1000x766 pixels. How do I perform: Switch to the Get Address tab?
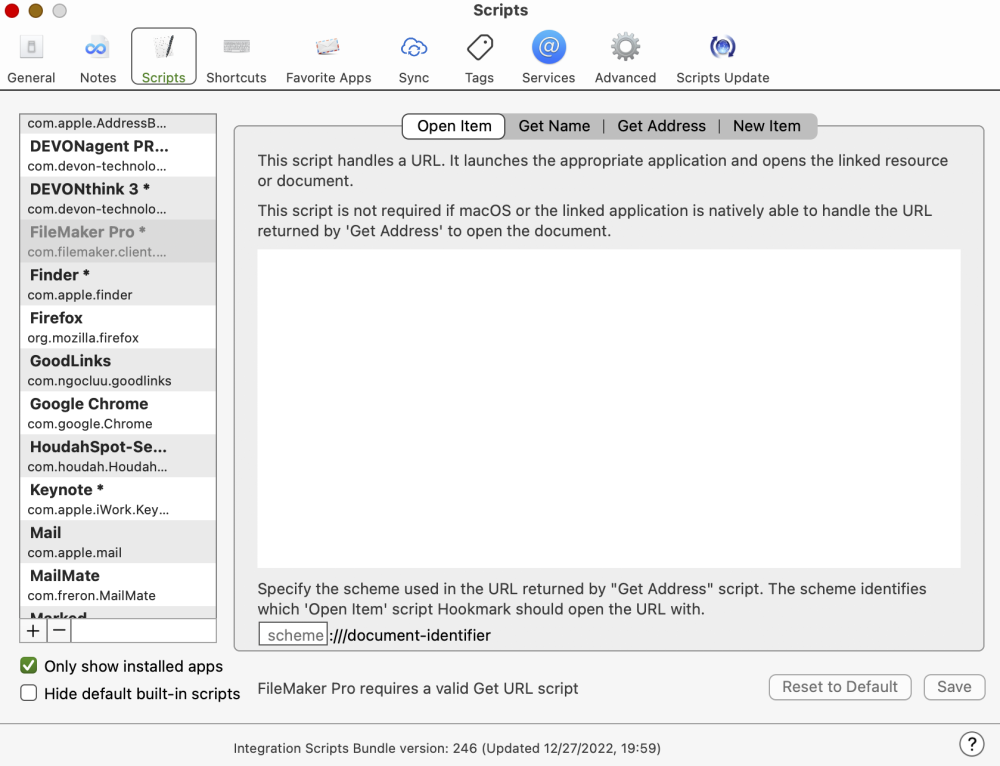point(661,126)
